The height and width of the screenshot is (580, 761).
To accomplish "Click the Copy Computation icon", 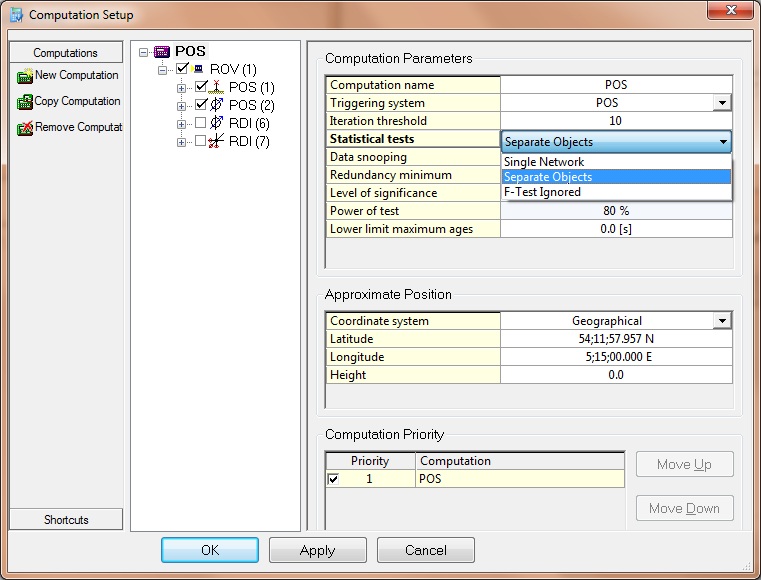I will [x=24, y=102].
